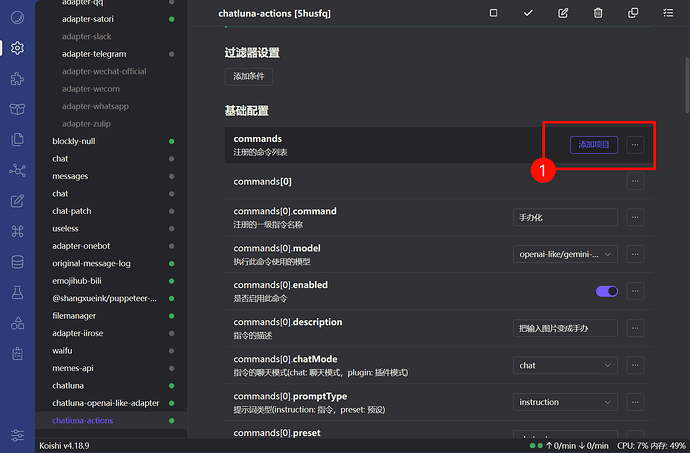Open the dependencies box icon in sidebar
Image resolution: width=690 pixels, height=453 pixels.
(x=17, y=109)
